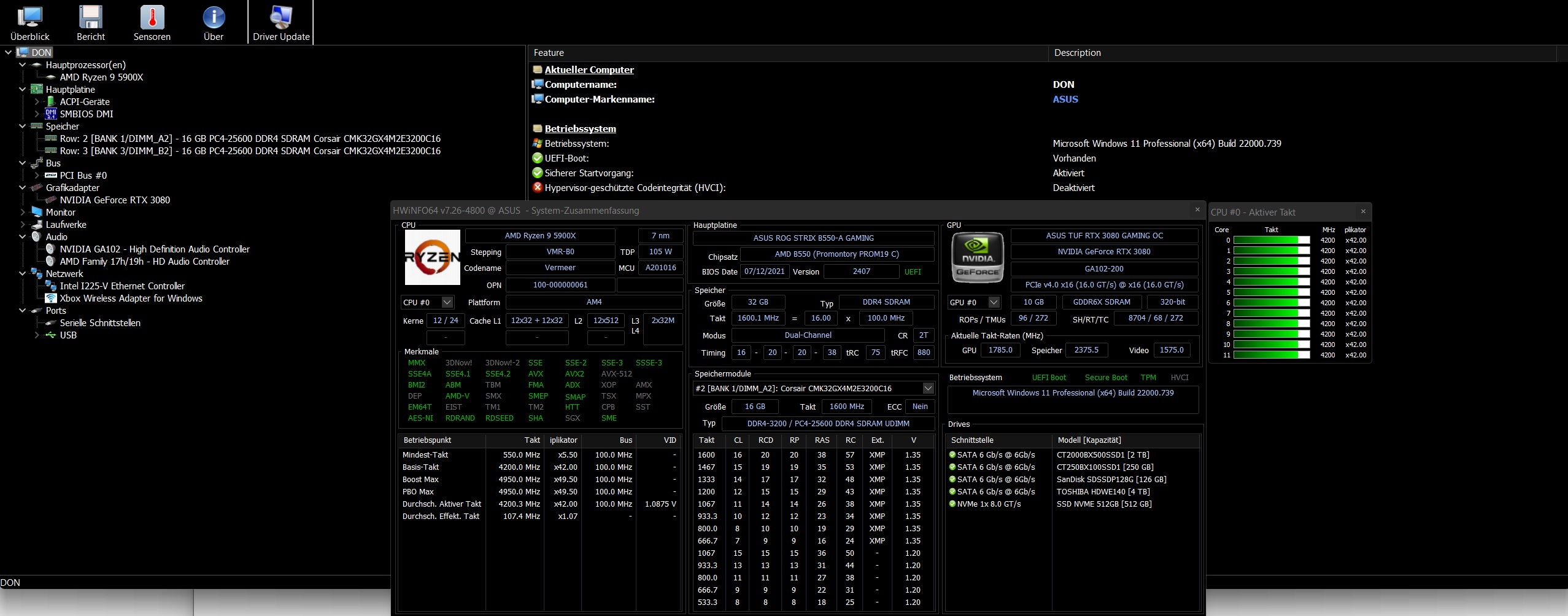The height and width of the screenshot is (616, 1568).
Task: Click the Feature column header
Action: (x=788, y=53)
